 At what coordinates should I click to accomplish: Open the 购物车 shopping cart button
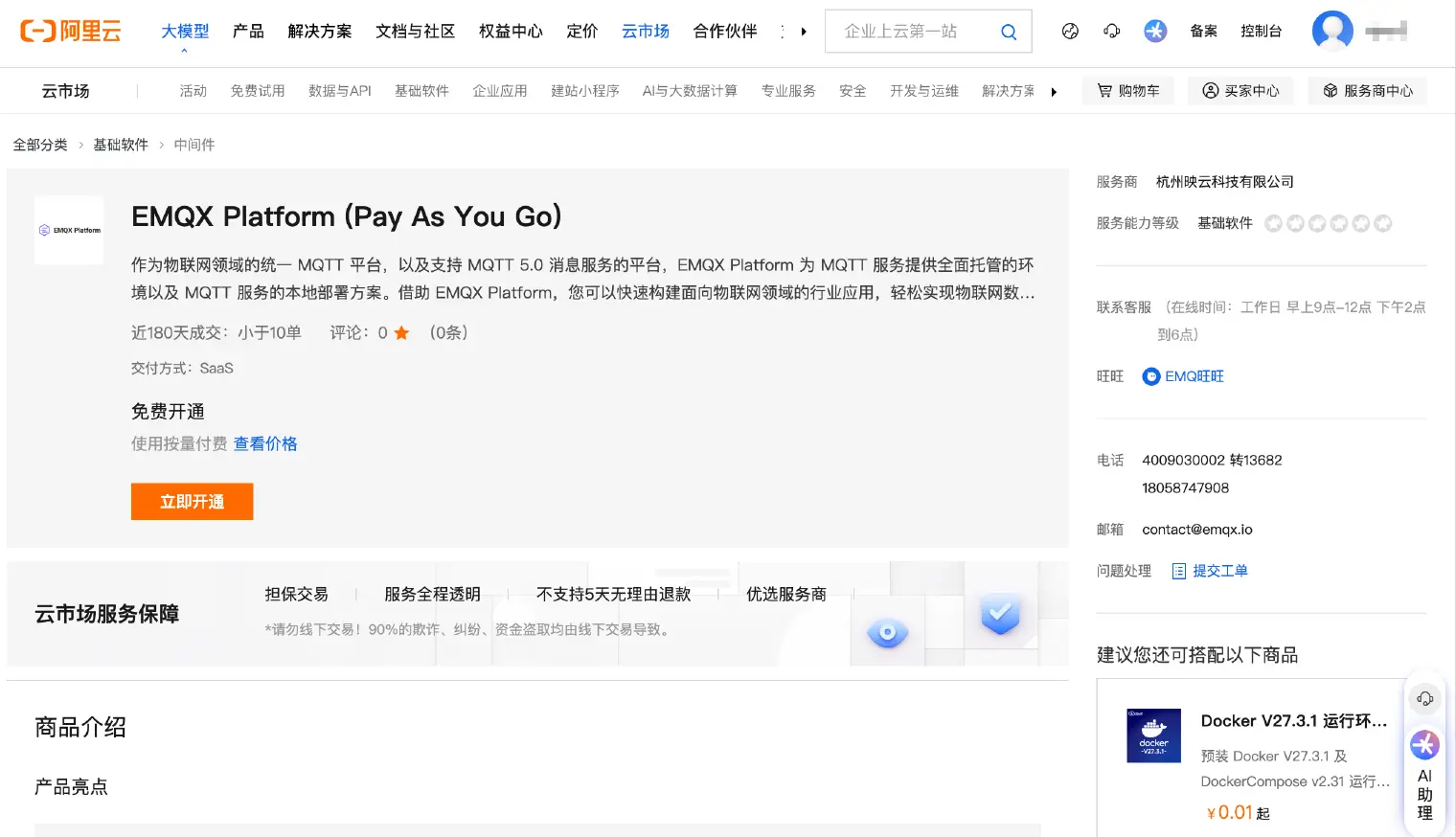[1128, 91]
